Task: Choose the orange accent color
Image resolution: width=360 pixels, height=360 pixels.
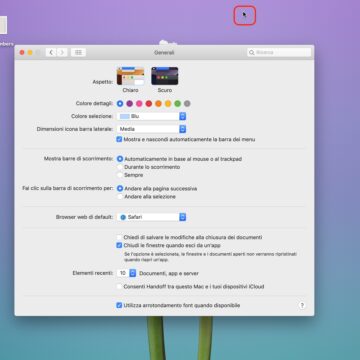Action: point(158,104)
